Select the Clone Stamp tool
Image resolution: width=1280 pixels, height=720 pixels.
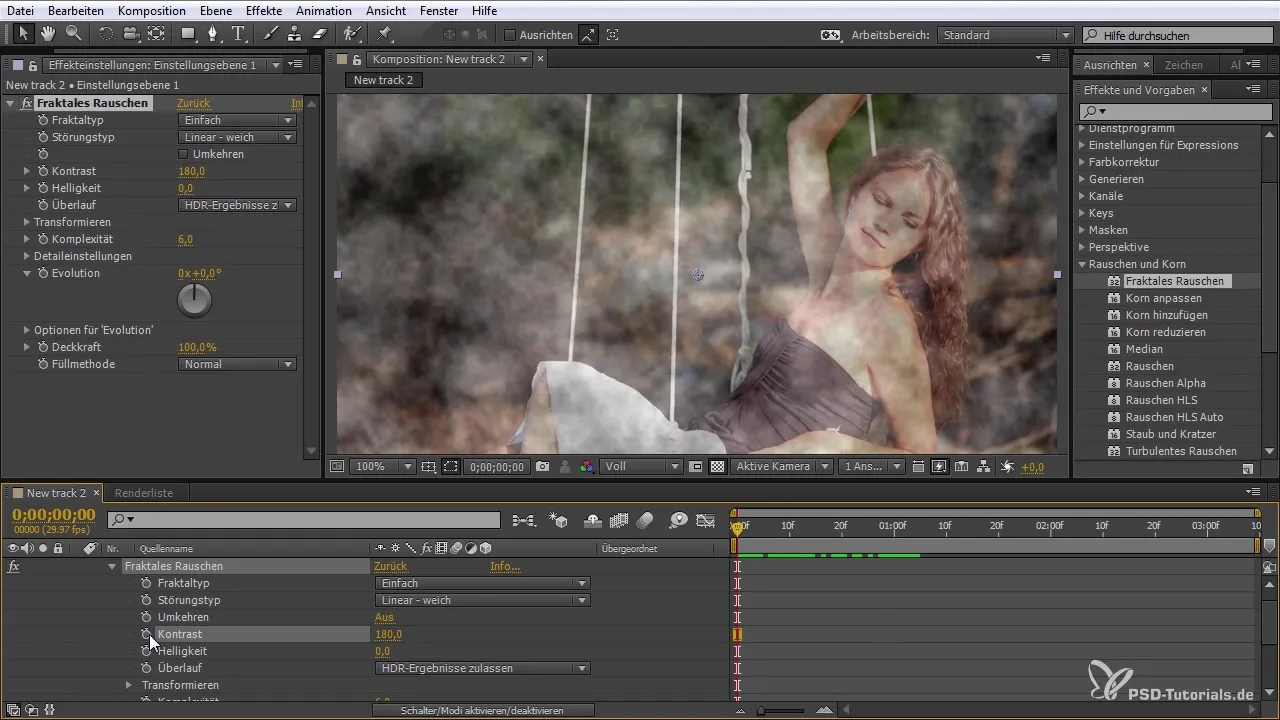coord(295,33)
